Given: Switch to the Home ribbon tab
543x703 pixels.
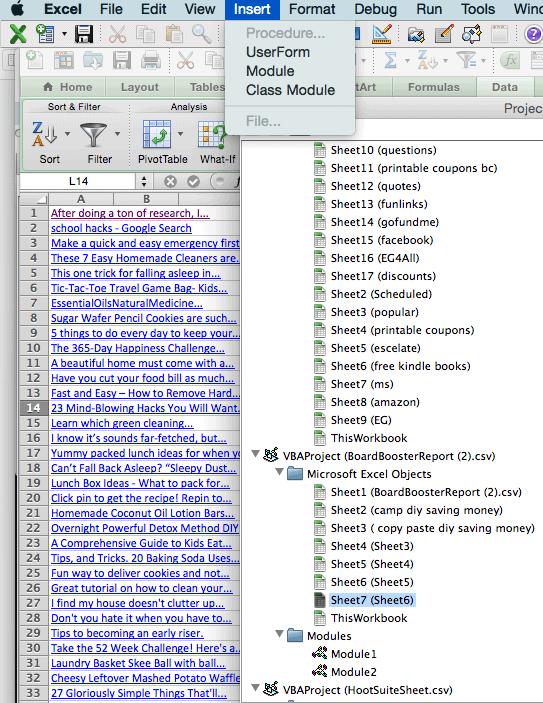Looking at the screenshot, I should tap(68, 87).
